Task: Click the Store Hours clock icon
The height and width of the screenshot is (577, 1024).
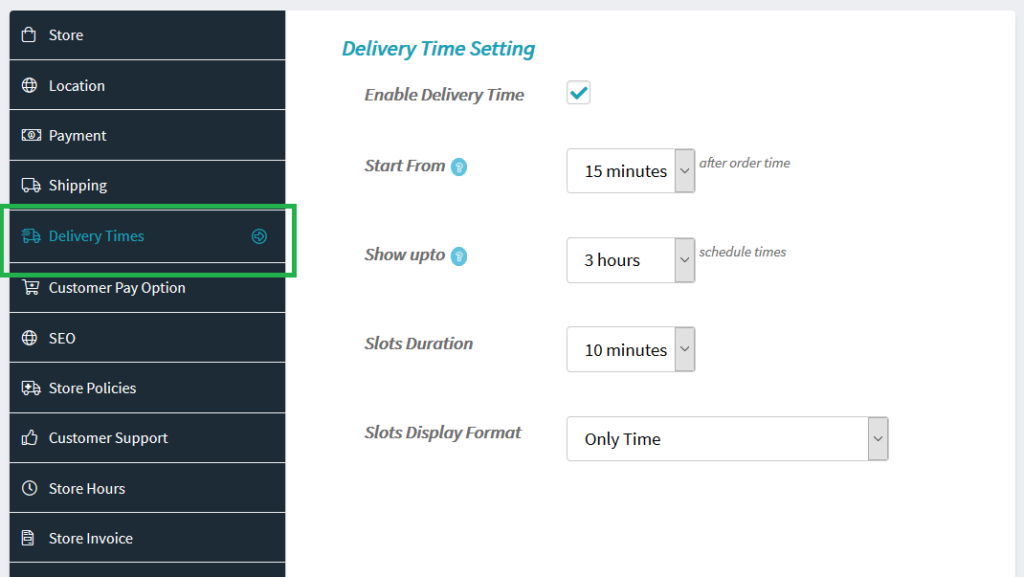Action: (30, 487)
